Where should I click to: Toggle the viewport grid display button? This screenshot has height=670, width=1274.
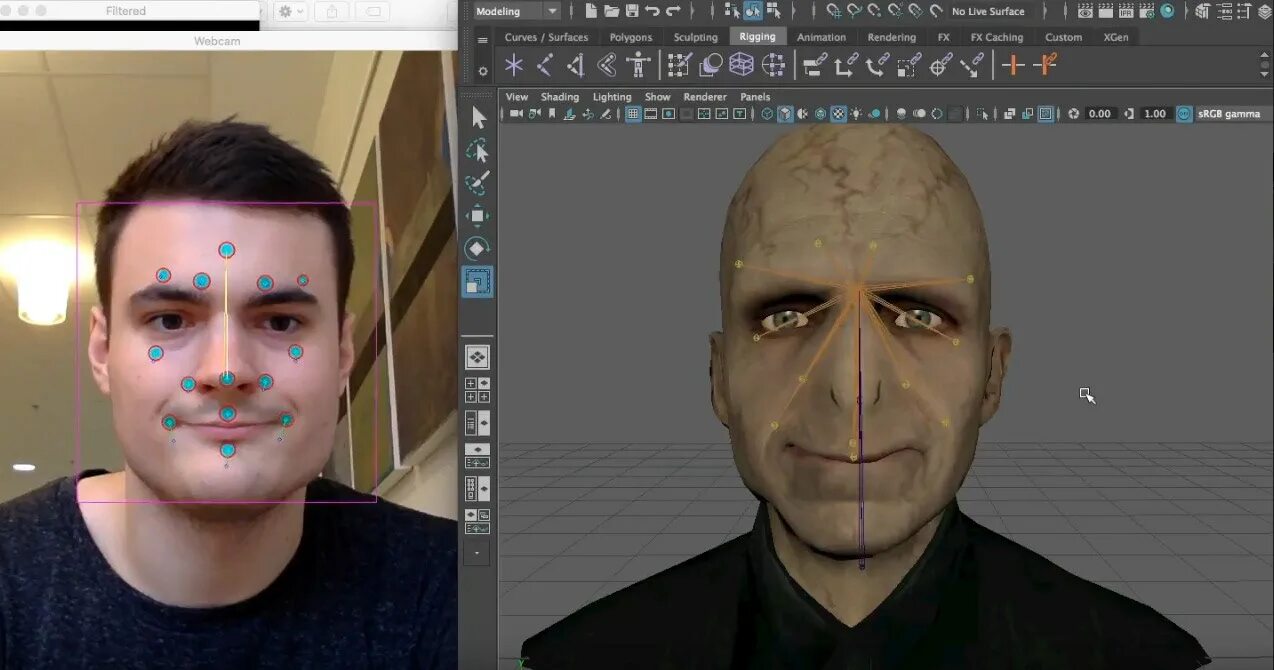tap(633, 114)
